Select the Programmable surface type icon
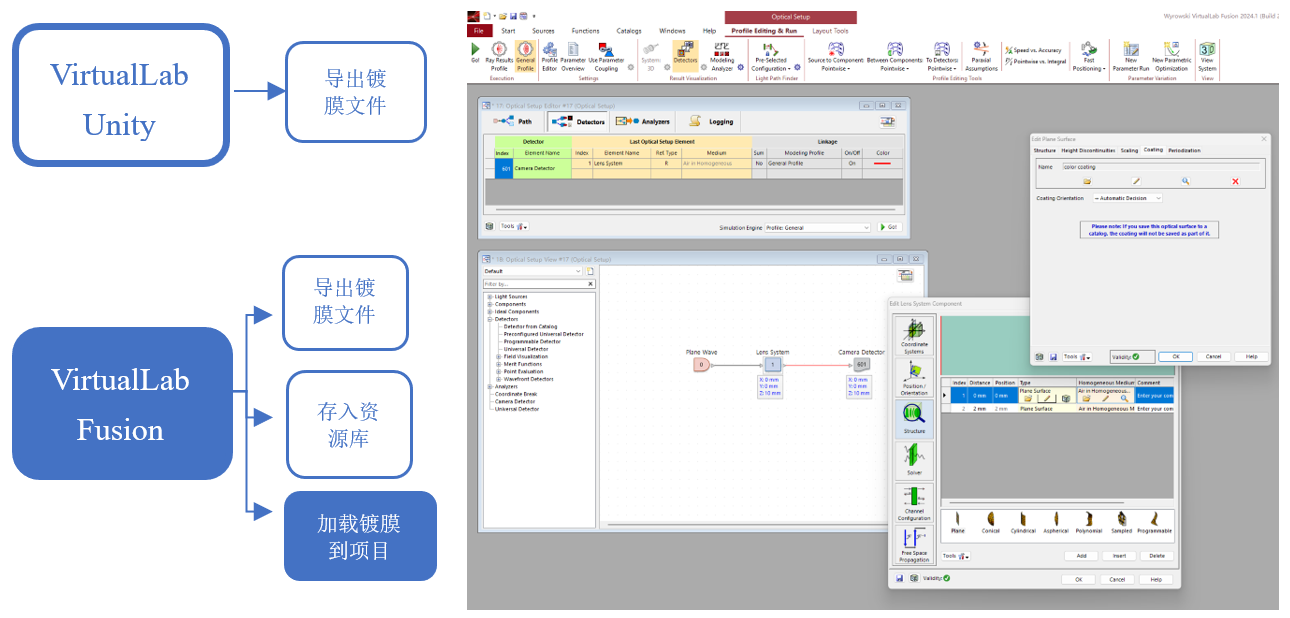This screenshot has height=618, width=1290. pyautogui.click(x=1155, y=519)
